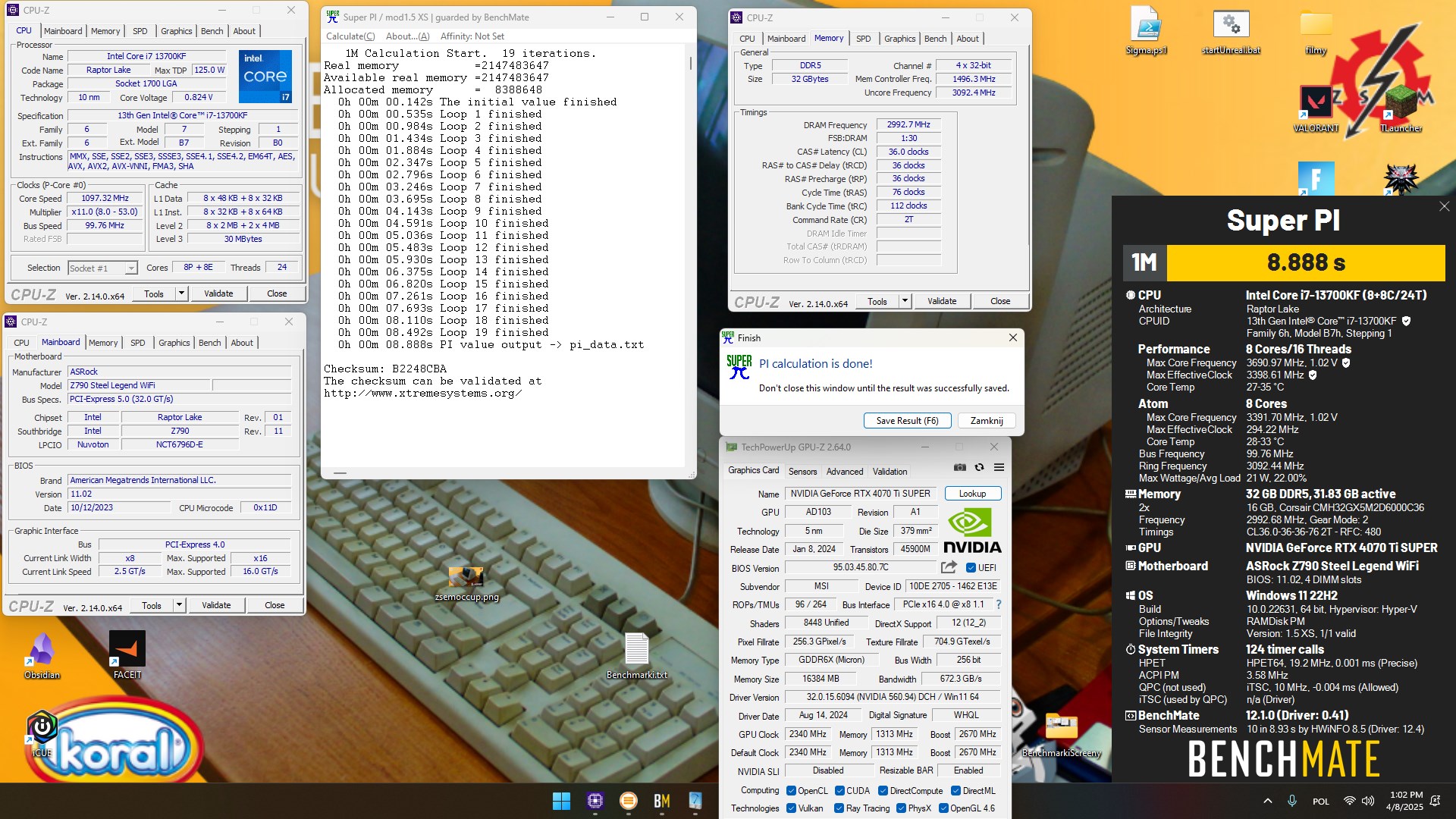Click Save Result (F6) button
This screenshot has height=819, width=1456.
(x=907, y=421)
